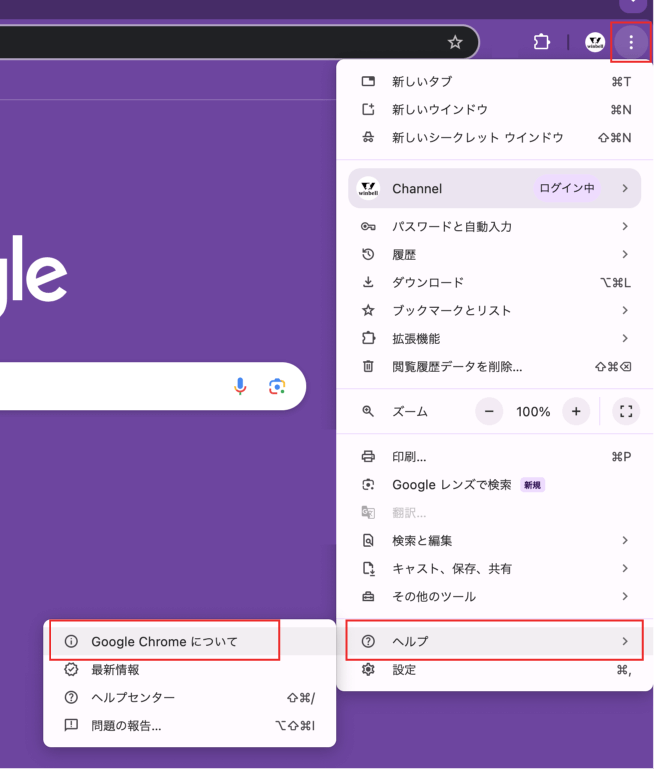Expand ブックマークとリスト submenu arrow
654x769 pixels.
pyautogui.click(x=625, y=310)
